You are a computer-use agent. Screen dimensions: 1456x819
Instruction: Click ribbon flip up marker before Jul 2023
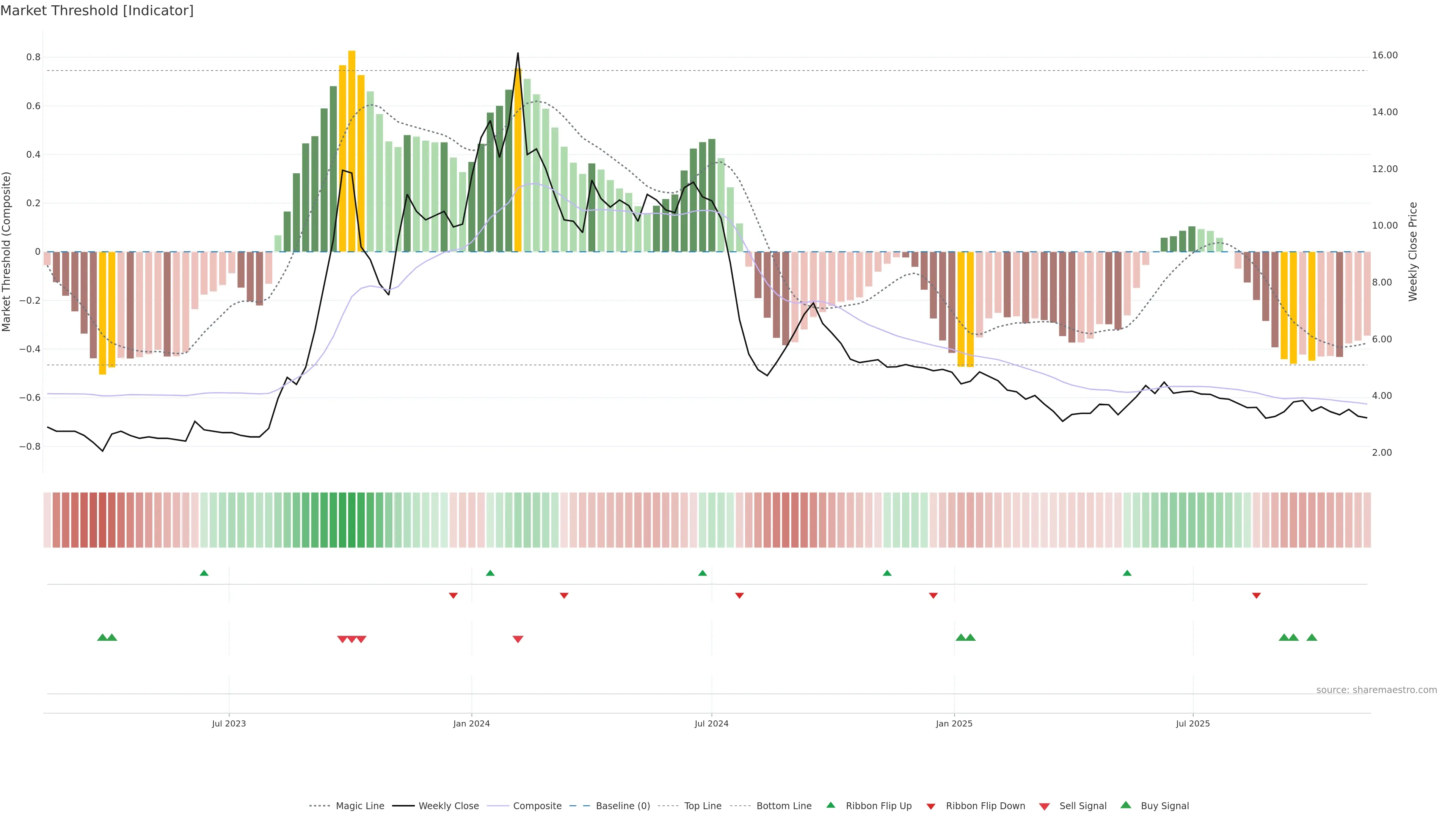click(x=204, y=573)
